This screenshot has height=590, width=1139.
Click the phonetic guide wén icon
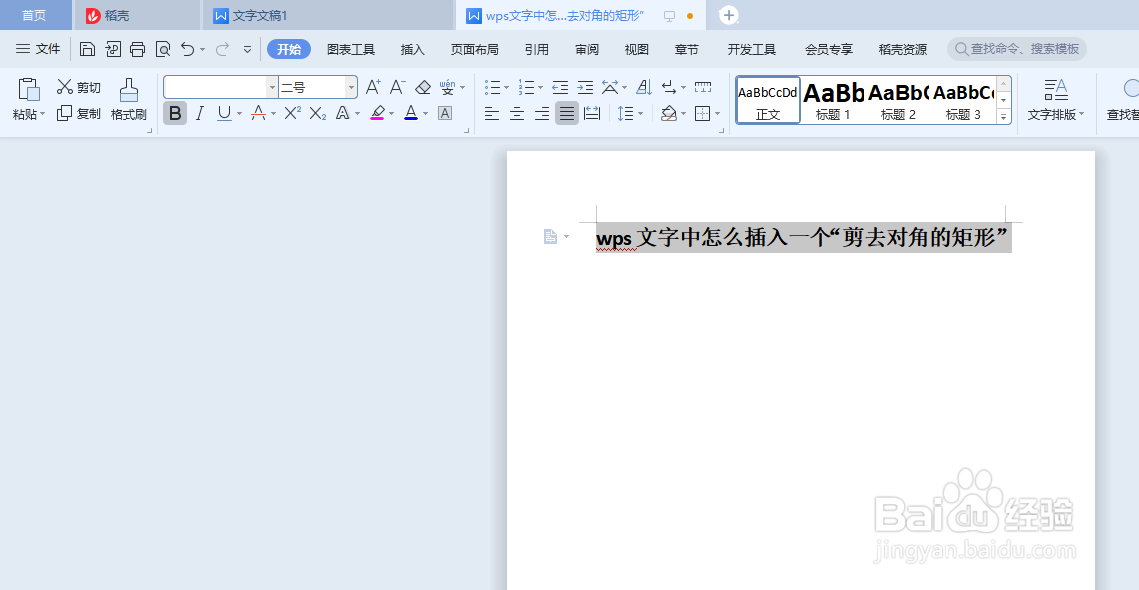point(447,88)
